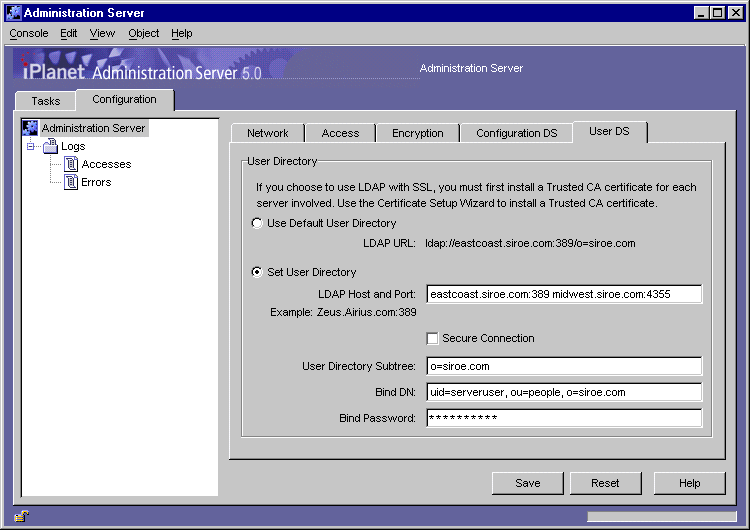This screenshot has height=530, width=750.
Task: Click the Administration Server tree node icon
Action: (30, 128)
